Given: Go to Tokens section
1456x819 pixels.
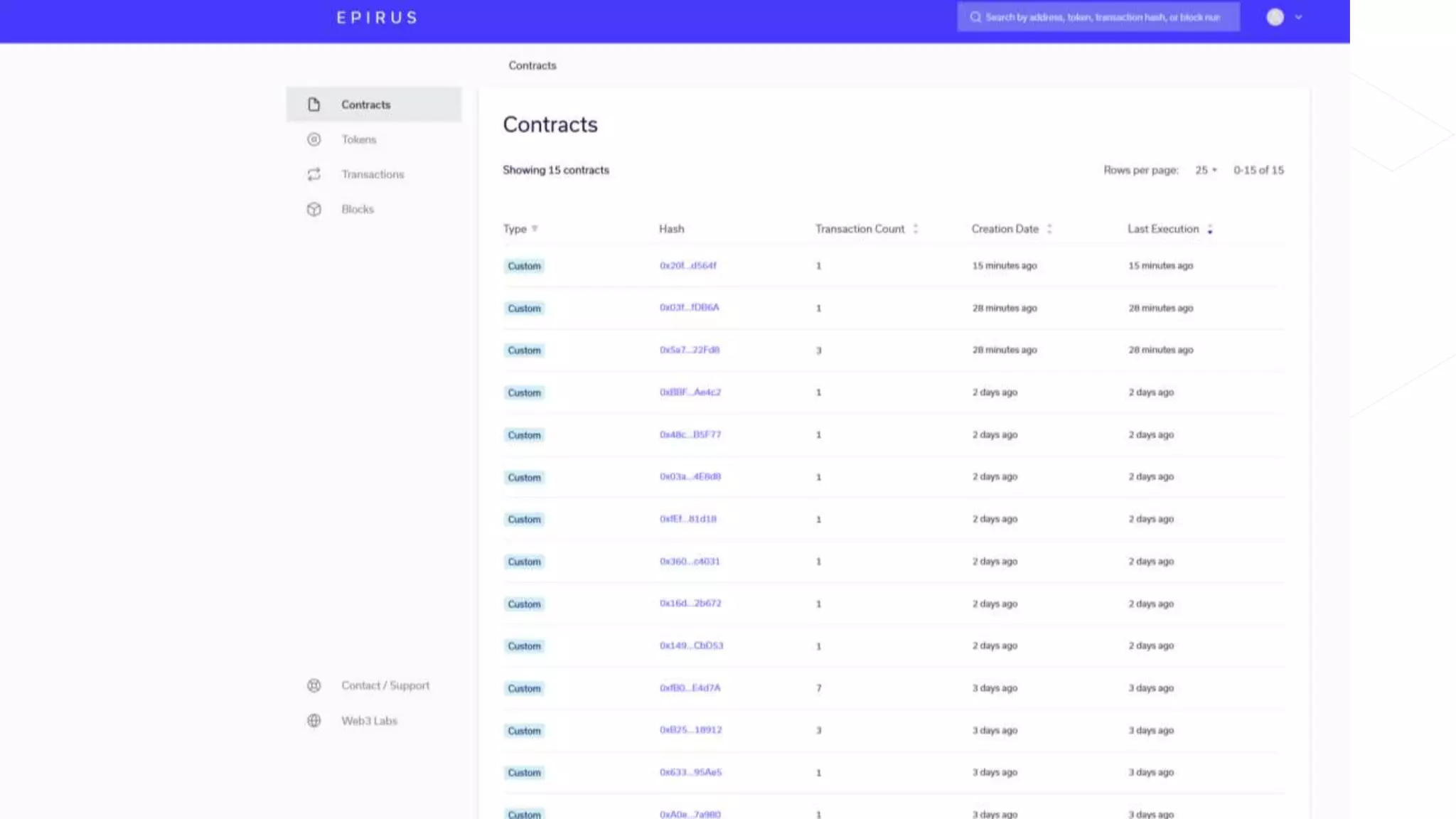Looking at the screenshot, I should coord(359,139).
